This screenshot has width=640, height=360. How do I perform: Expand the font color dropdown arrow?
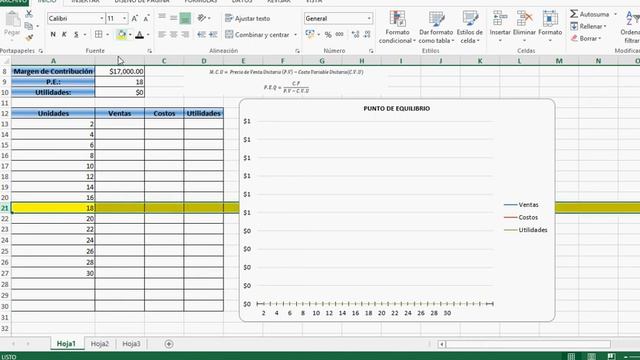click(x=148, y=35)
